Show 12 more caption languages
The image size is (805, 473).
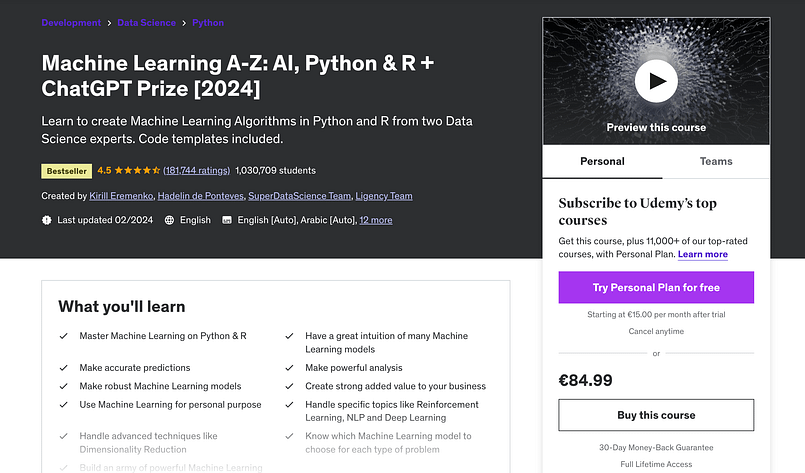[x=376, y=220]
